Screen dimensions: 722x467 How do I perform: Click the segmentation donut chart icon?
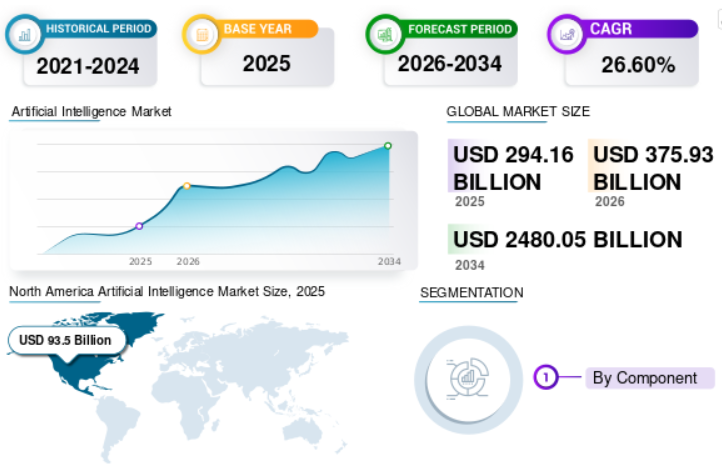[x=468, y=379]
